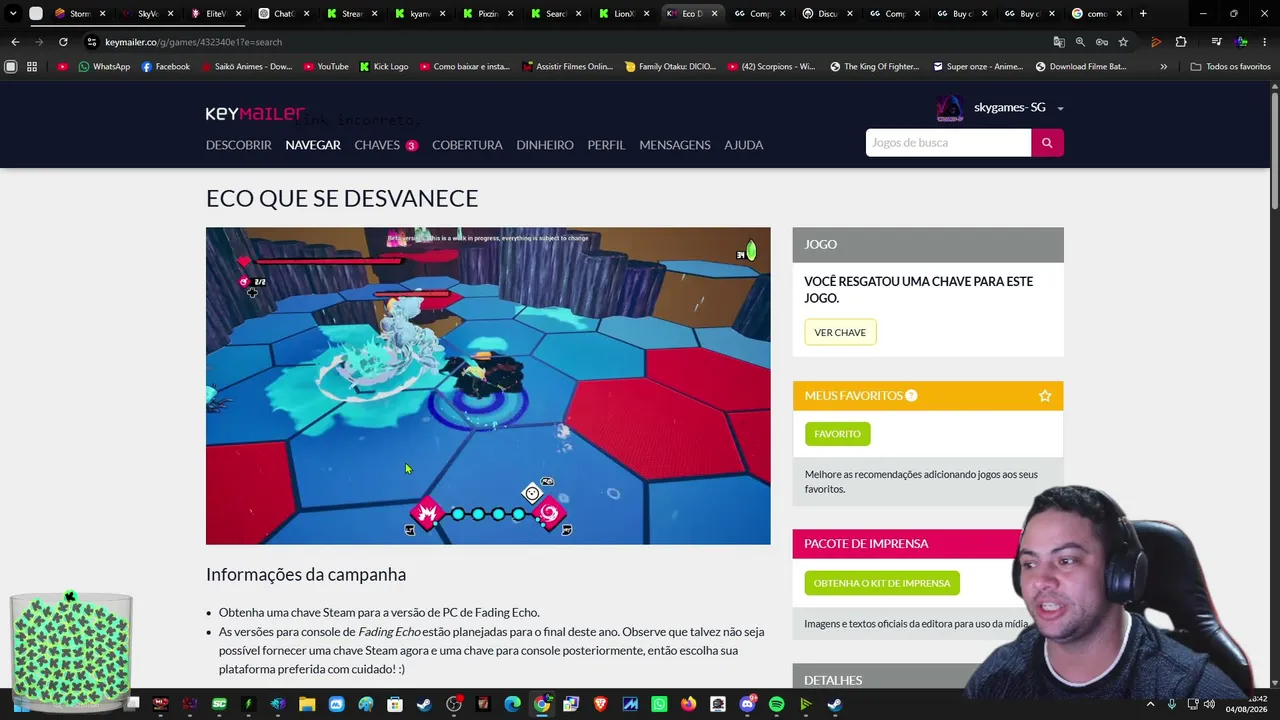1280x720 pixels.
Task: Open the AJUDA menu
Action: [744, 145]
